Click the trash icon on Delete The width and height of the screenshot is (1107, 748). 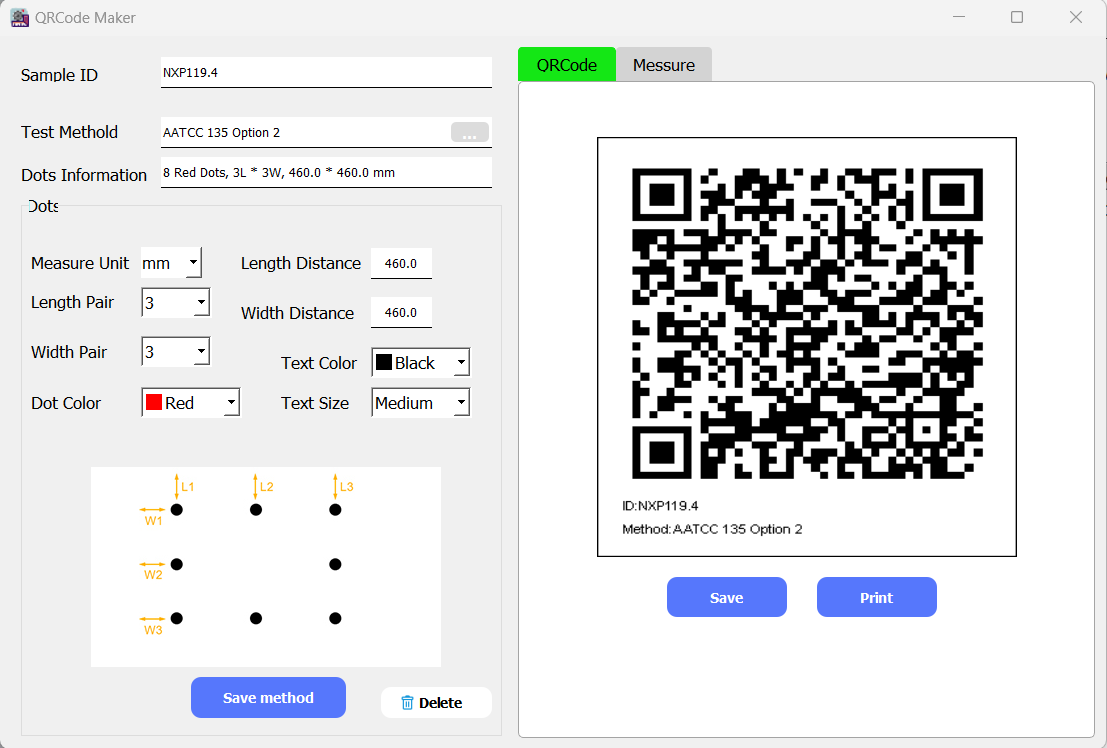407,703
